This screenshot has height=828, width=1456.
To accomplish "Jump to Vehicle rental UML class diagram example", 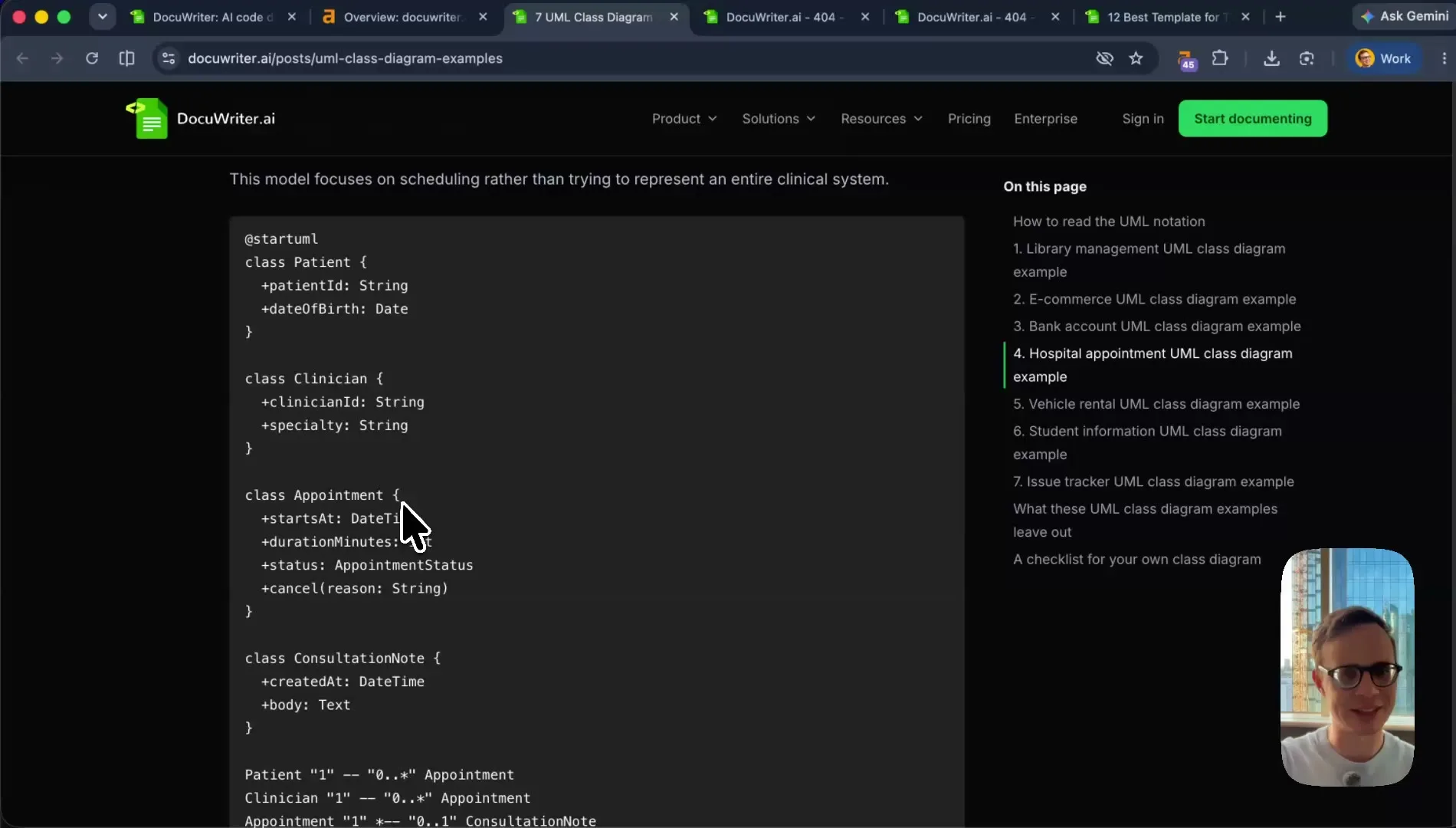I will 1156,404.
